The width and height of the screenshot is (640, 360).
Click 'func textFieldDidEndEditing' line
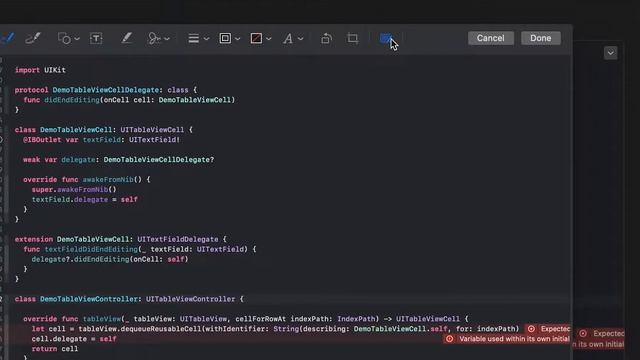click(140, 249)
